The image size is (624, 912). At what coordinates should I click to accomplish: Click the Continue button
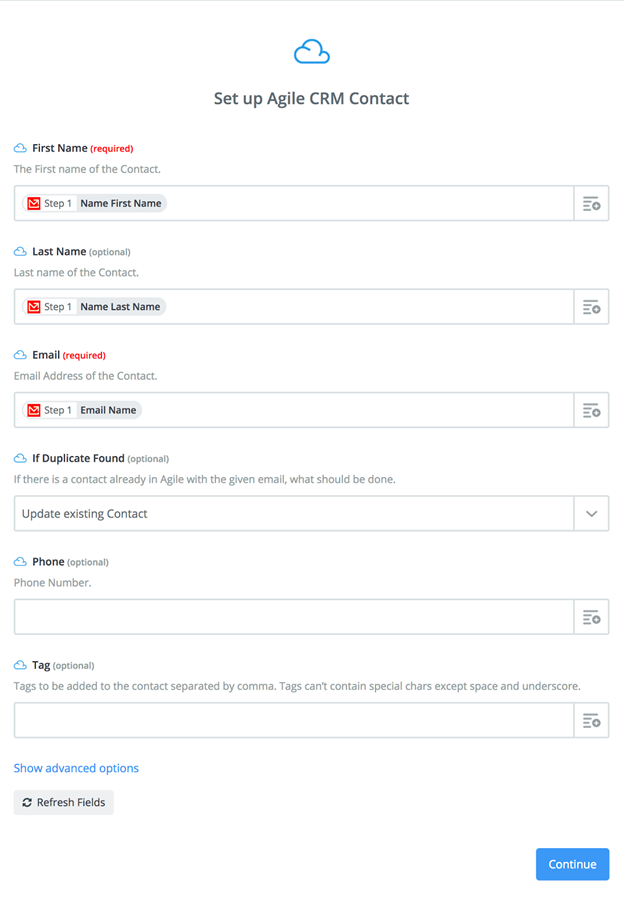[572, 864]
